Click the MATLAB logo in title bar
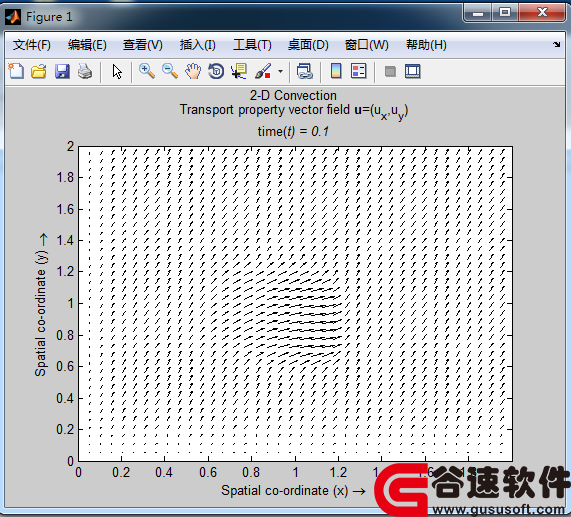 click(13, 17)
